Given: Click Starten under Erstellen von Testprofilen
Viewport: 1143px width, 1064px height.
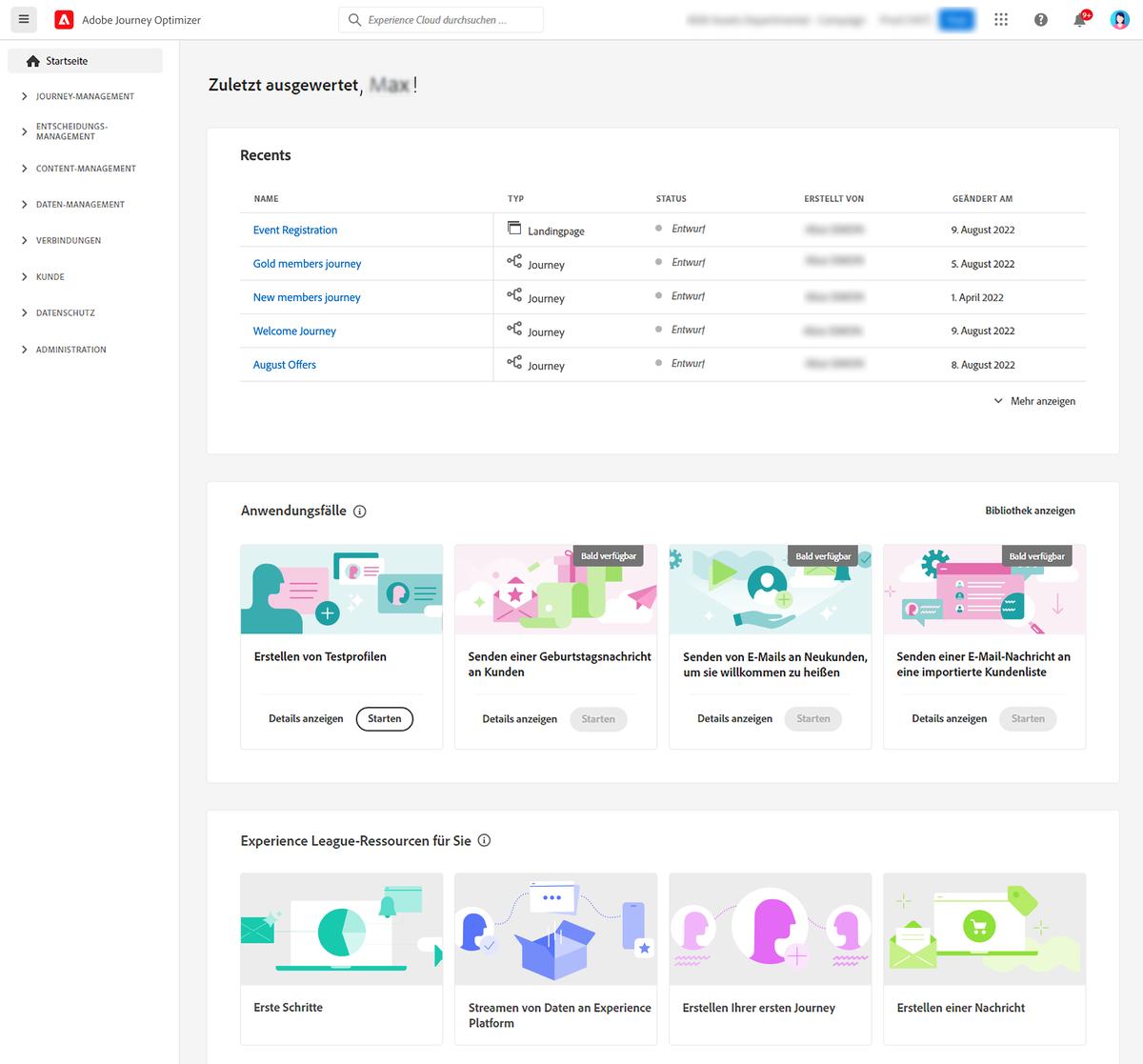Looking at the screenshot, I should [385, 719].
